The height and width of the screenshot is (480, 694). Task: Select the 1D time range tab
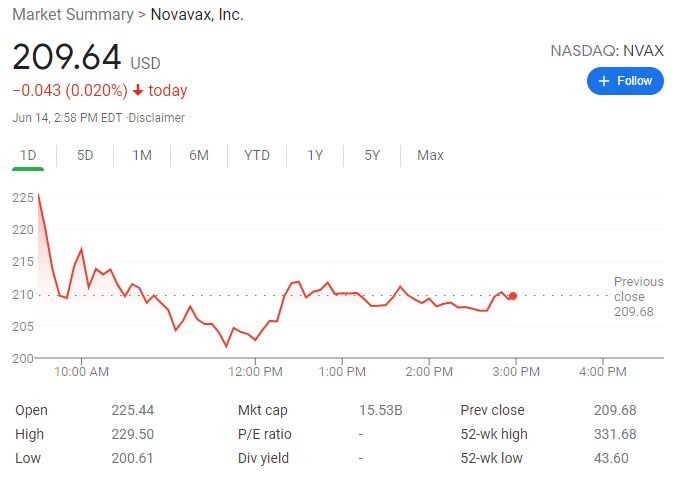click(x=28, y=155)
